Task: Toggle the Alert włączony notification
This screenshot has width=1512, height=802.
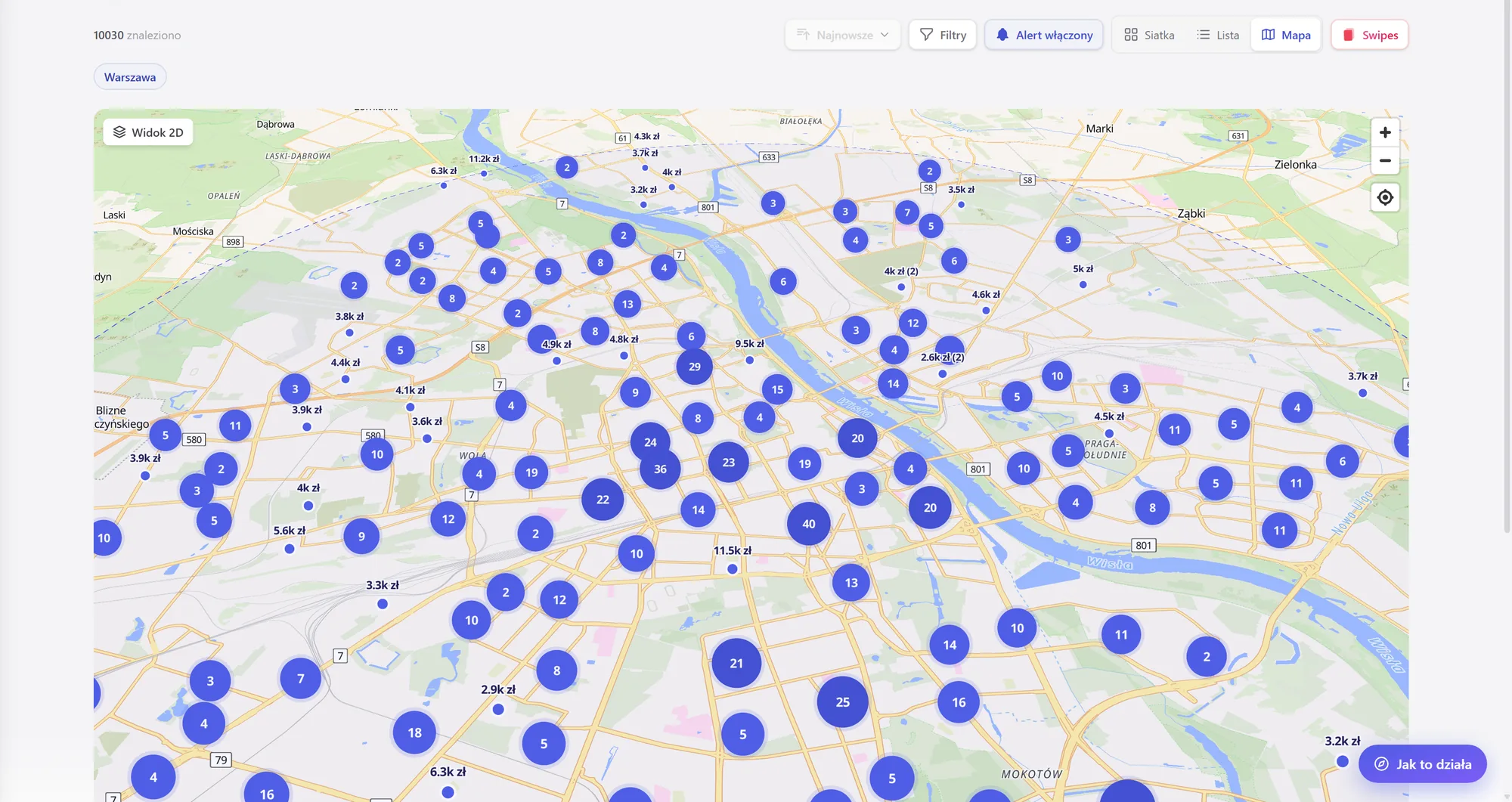Action: click(x=1044, y=35)
